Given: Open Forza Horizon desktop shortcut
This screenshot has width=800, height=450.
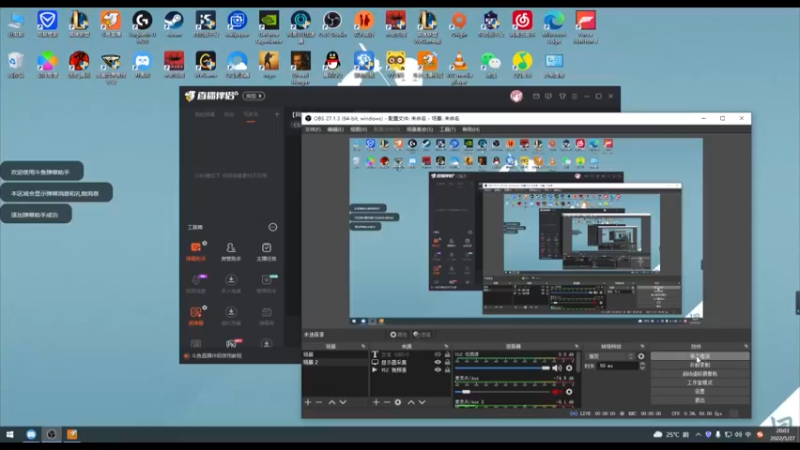Looking at the screenshot, I should (586, 27).
